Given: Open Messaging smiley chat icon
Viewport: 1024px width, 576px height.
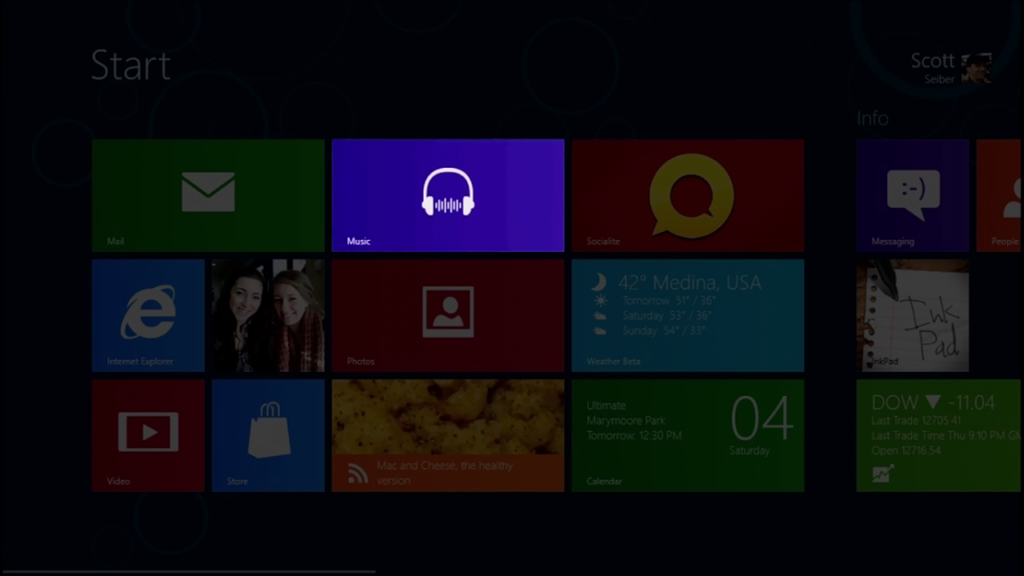Looking at the screenshot, I should click(913, 195).
